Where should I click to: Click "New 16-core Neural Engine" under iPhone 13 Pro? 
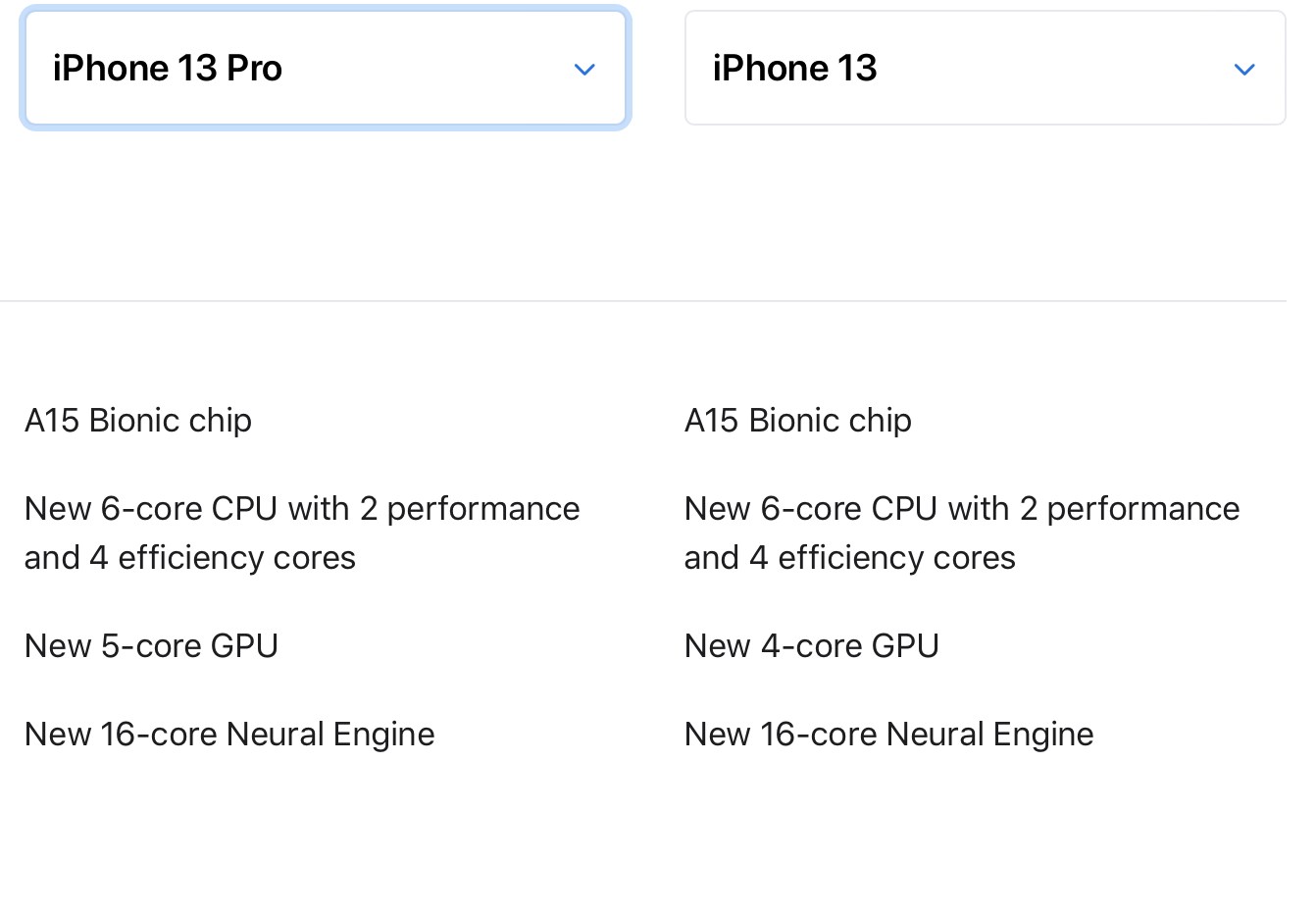click(x=229, y=735)
